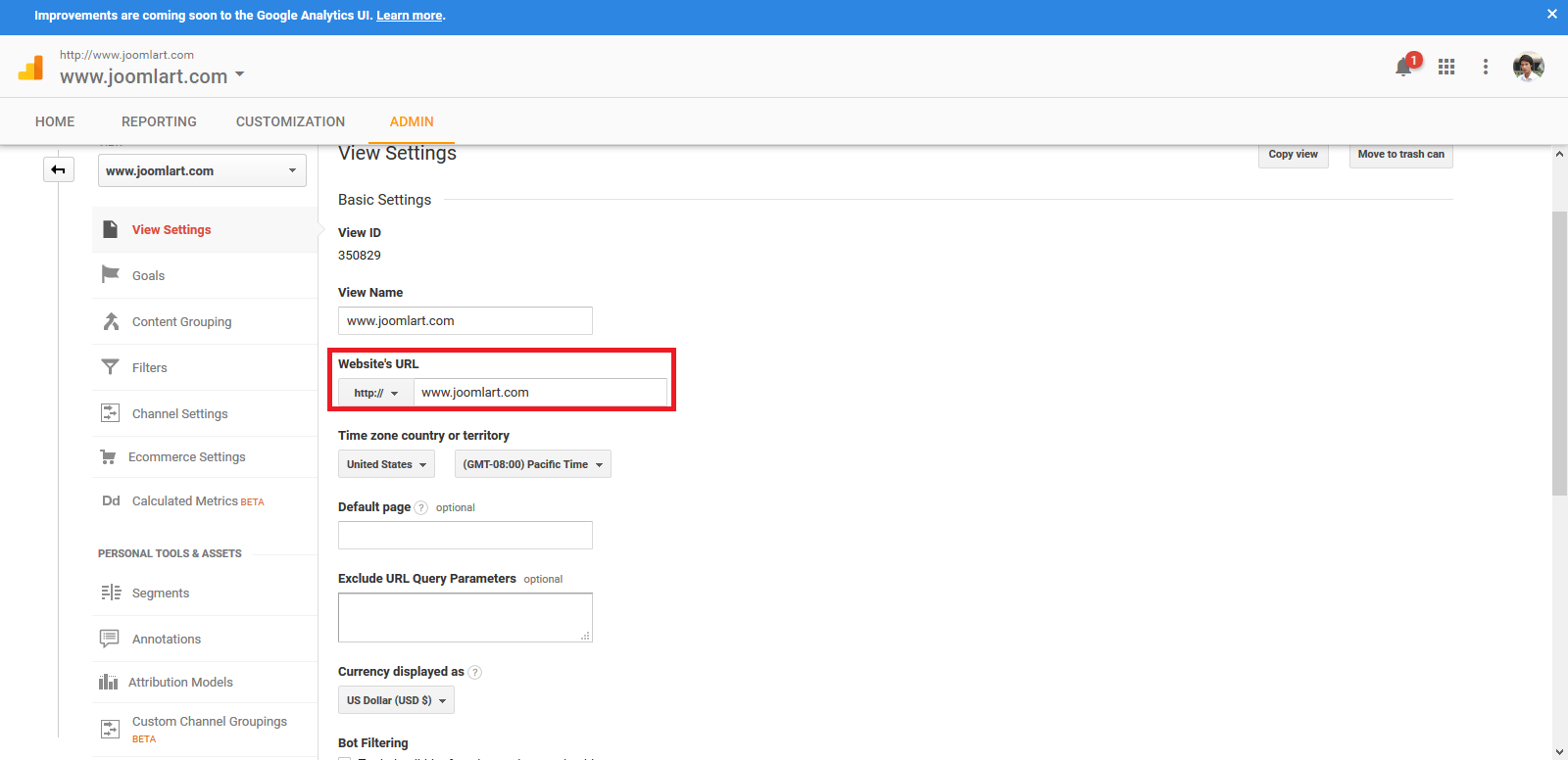Screen dimensions: 1568x760
Task: Select the ADMIN tab
Action: (412, 121)
